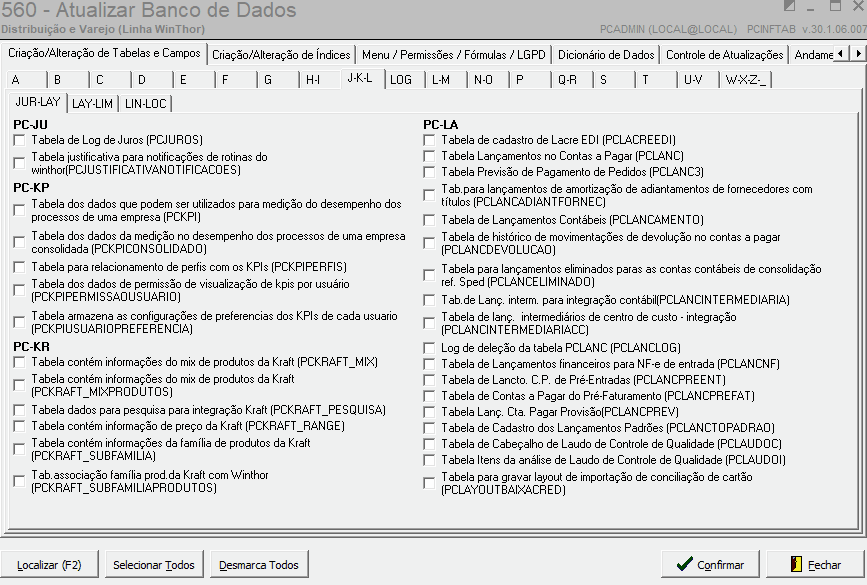
Task: Select letter tab E
Action: (x=194, y=80)
